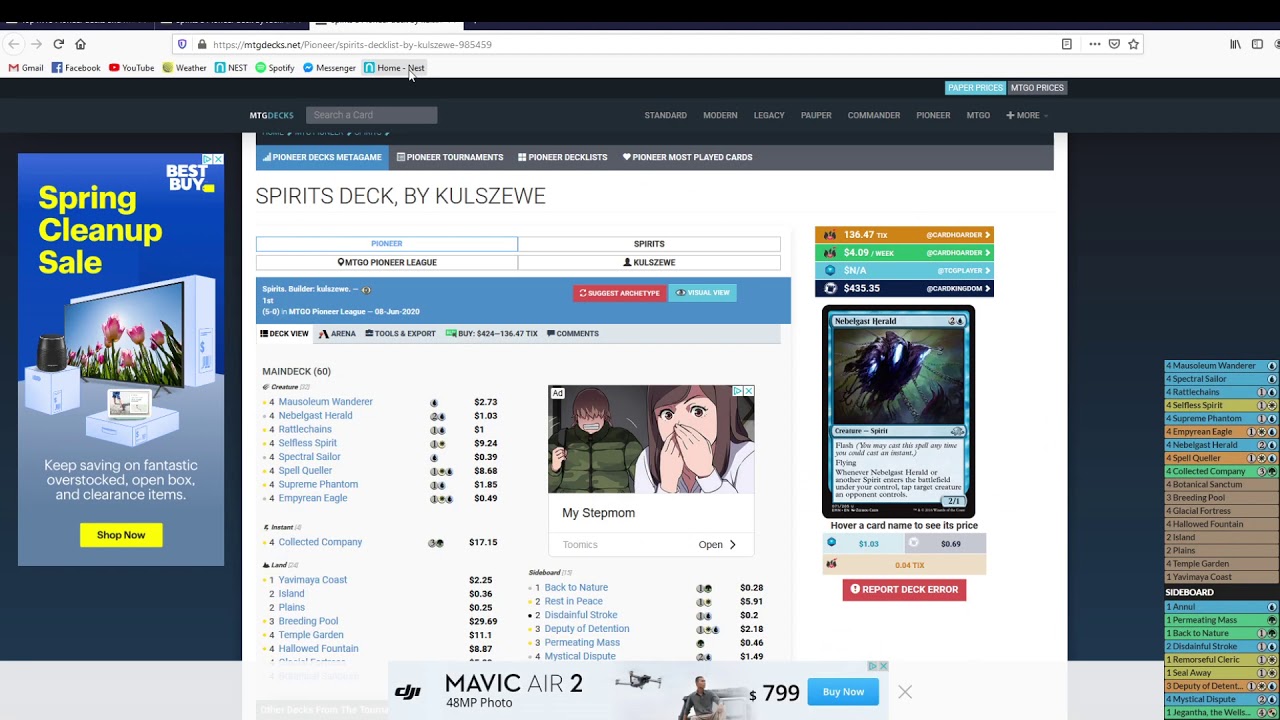The width and height of the screenshot is (1280, 720).
Task: Open Commander format menu
Action: [x=874, y=115]
